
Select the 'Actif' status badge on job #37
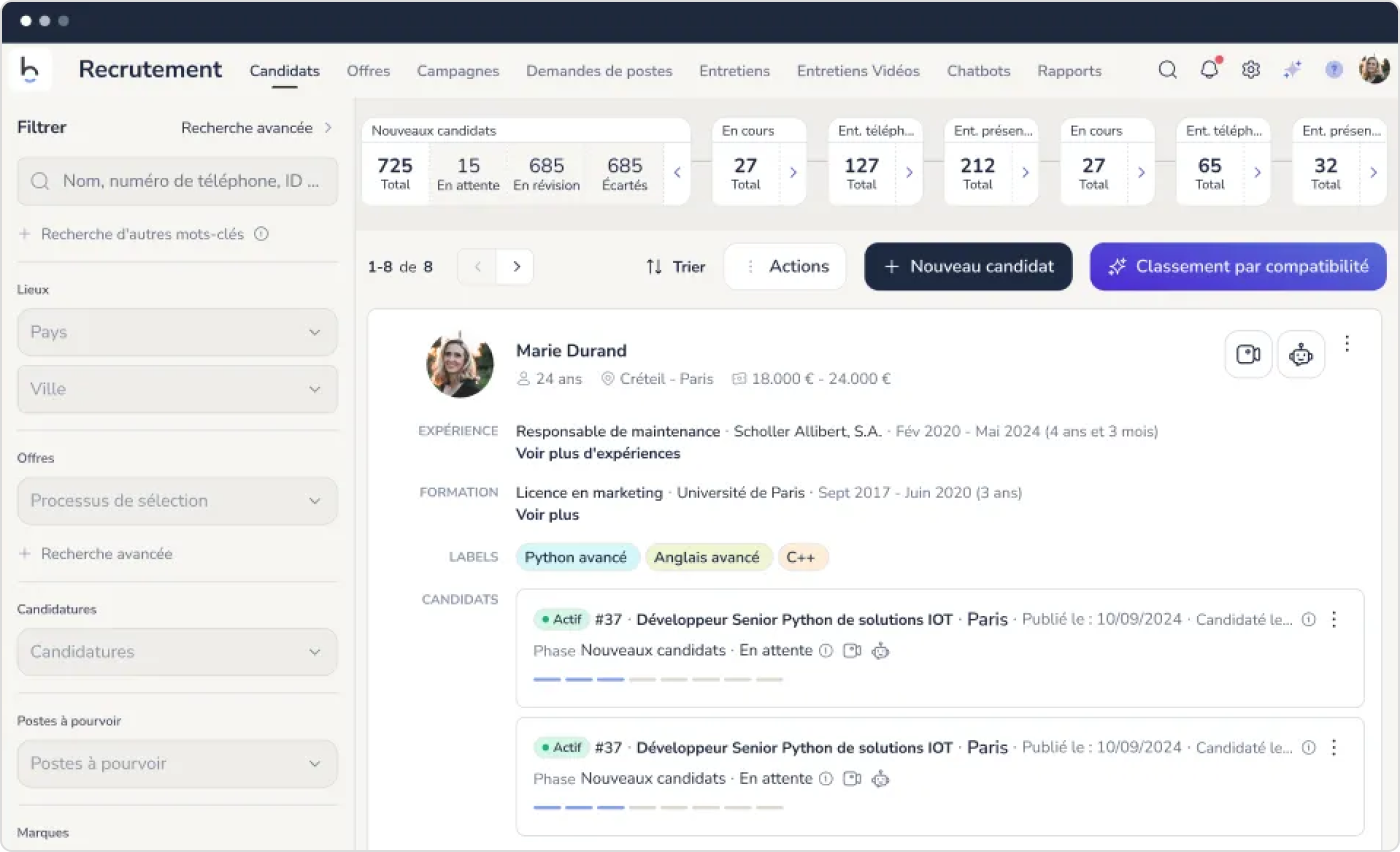coord(561,619)
